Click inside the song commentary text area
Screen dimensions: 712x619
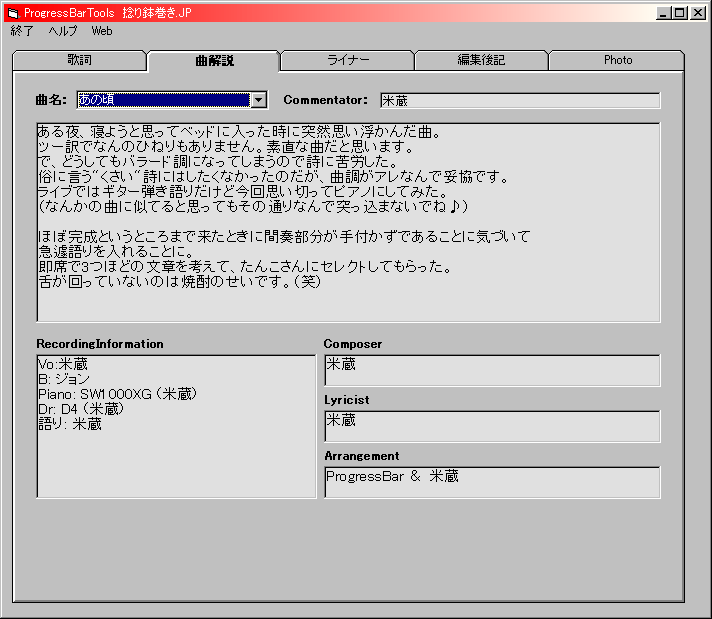coord(348,222)
